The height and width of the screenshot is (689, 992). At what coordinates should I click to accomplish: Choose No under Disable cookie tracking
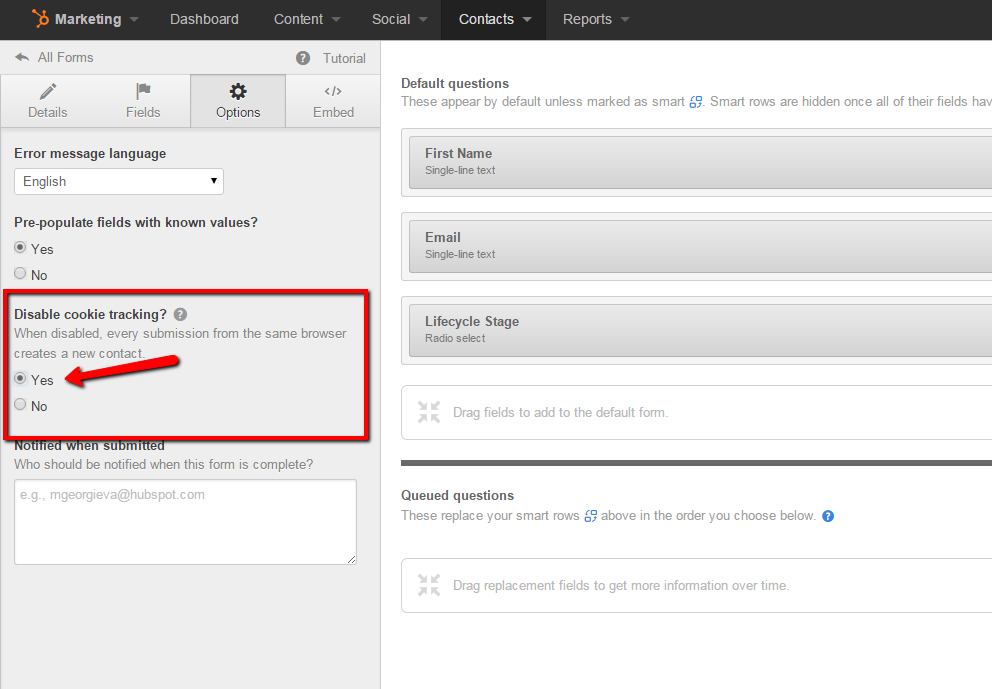point(20,405)
